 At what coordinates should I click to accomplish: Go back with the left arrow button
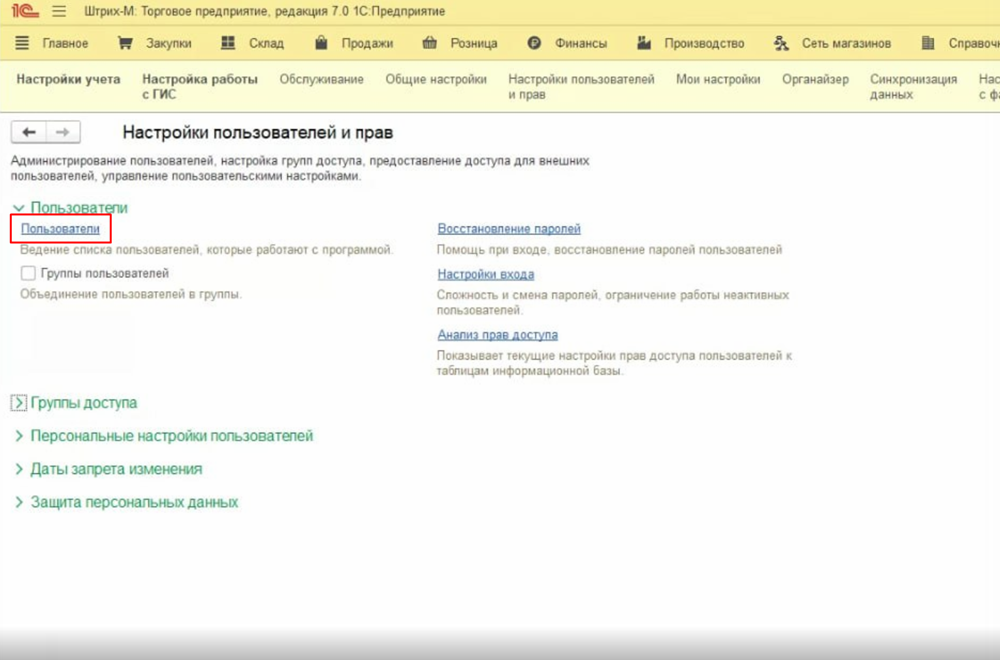click(29, 132)
